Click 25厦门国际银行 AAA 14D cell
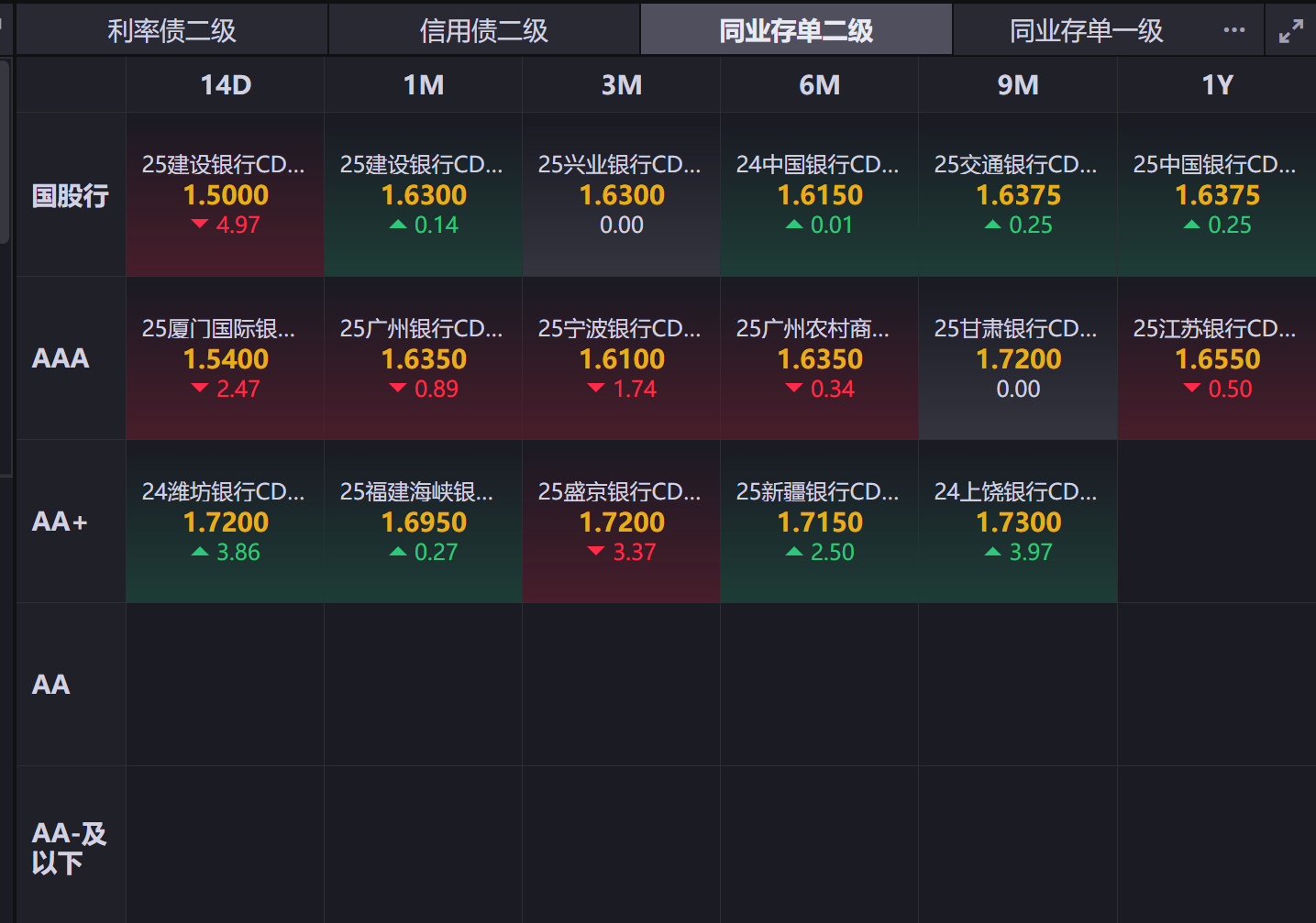The height and width of the screenshot is (923, 1316). (x=226, y=358)
